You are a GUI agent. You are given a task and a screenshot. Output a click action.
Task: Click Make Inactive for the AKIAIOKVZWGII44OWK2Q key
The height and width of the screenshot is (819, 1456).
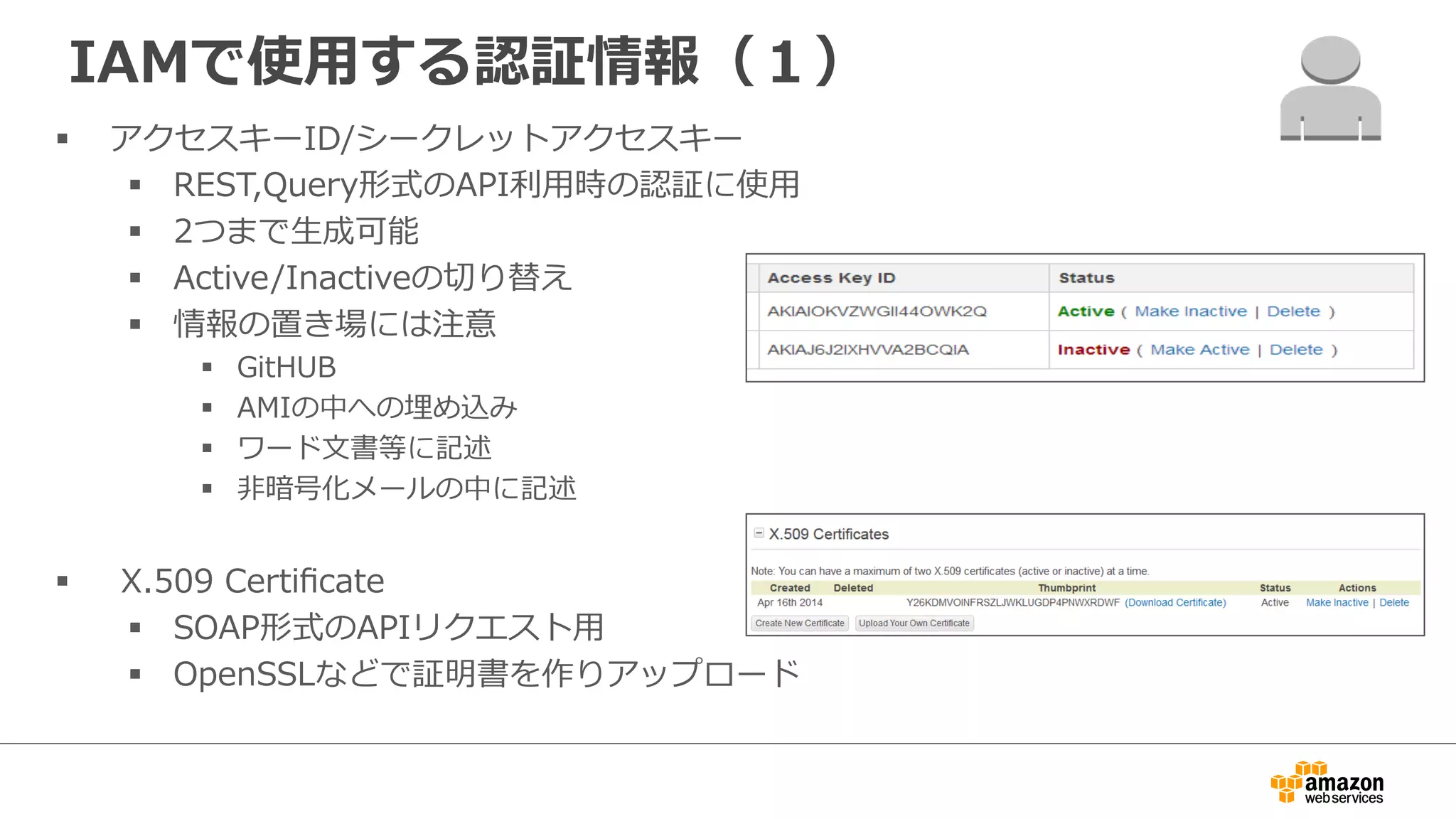[x=1191, y=311]
